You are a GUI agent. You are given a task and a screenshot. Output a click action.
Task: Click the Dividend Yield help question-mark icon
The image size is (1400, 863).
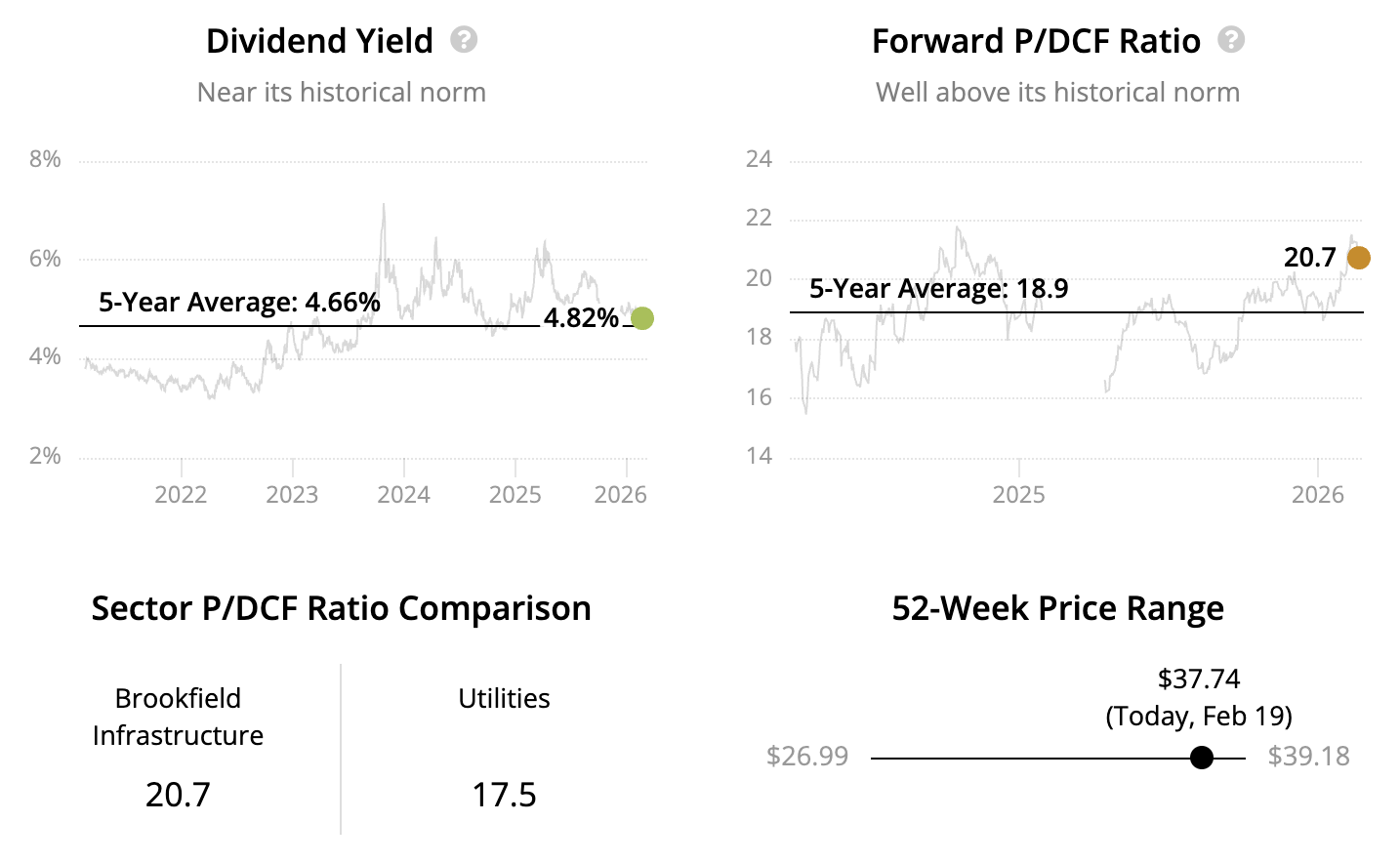point(464,40)
